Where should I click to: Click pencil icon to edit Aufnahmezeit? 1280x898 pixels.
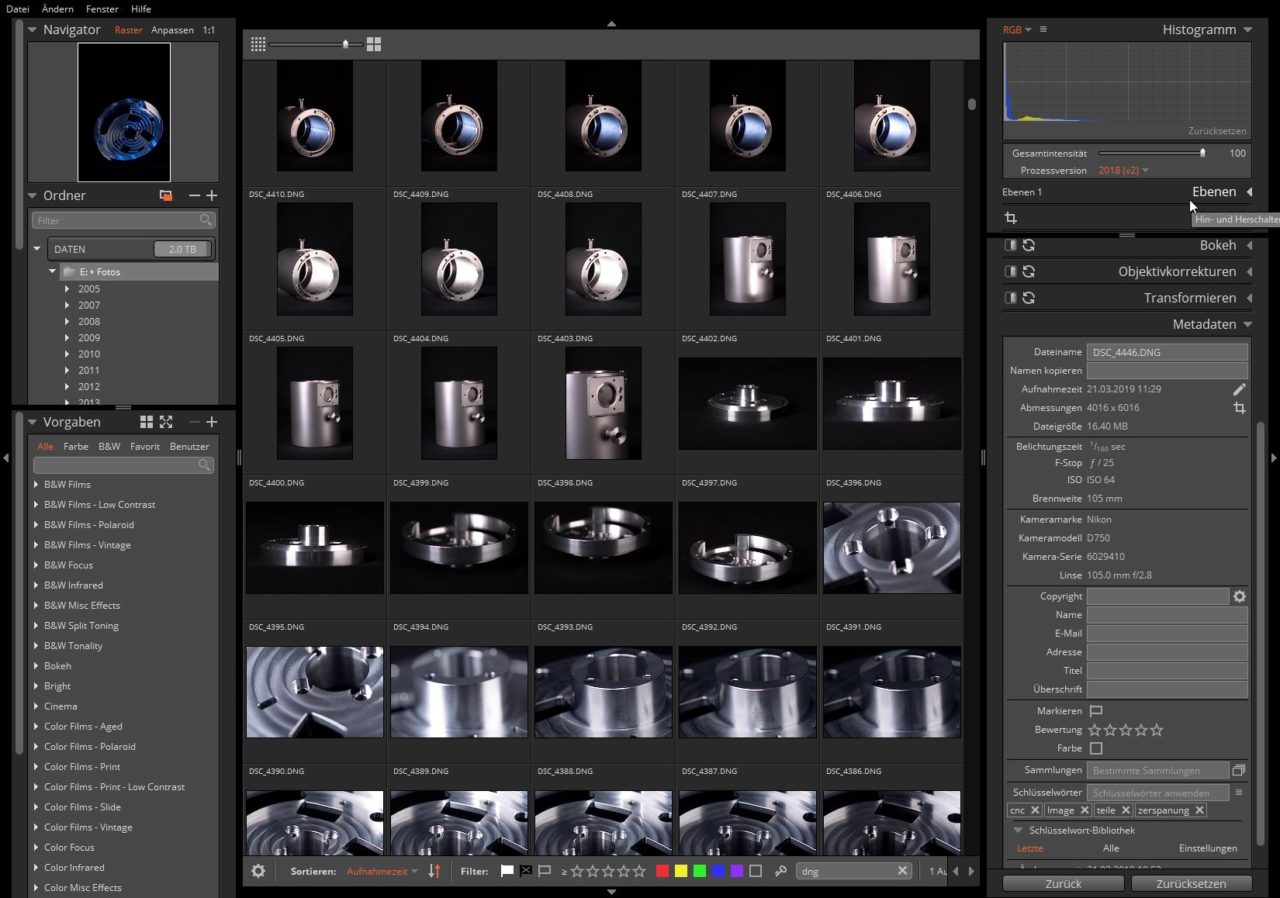point(1239,389)
